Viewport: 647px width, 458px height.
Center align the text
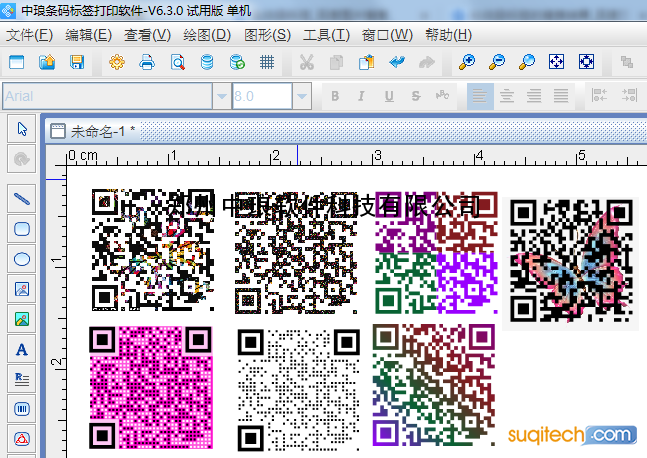(x=507, y=96)
